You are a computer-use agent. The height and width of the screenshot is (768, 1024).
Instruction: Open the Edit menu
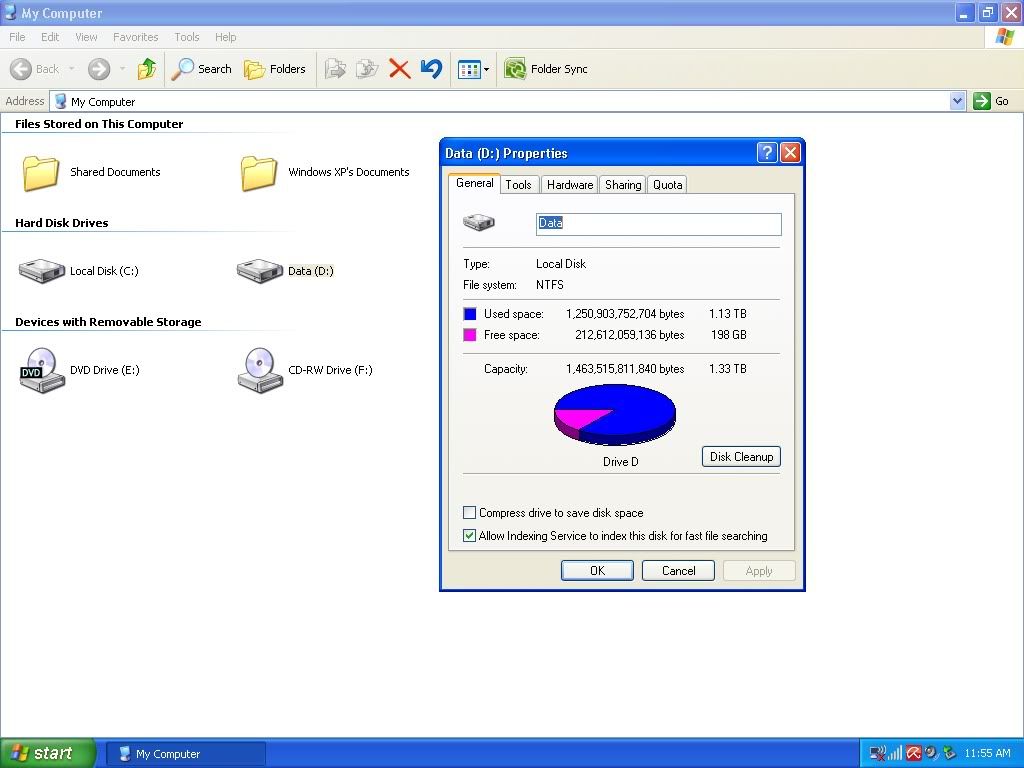coord(50,37)
